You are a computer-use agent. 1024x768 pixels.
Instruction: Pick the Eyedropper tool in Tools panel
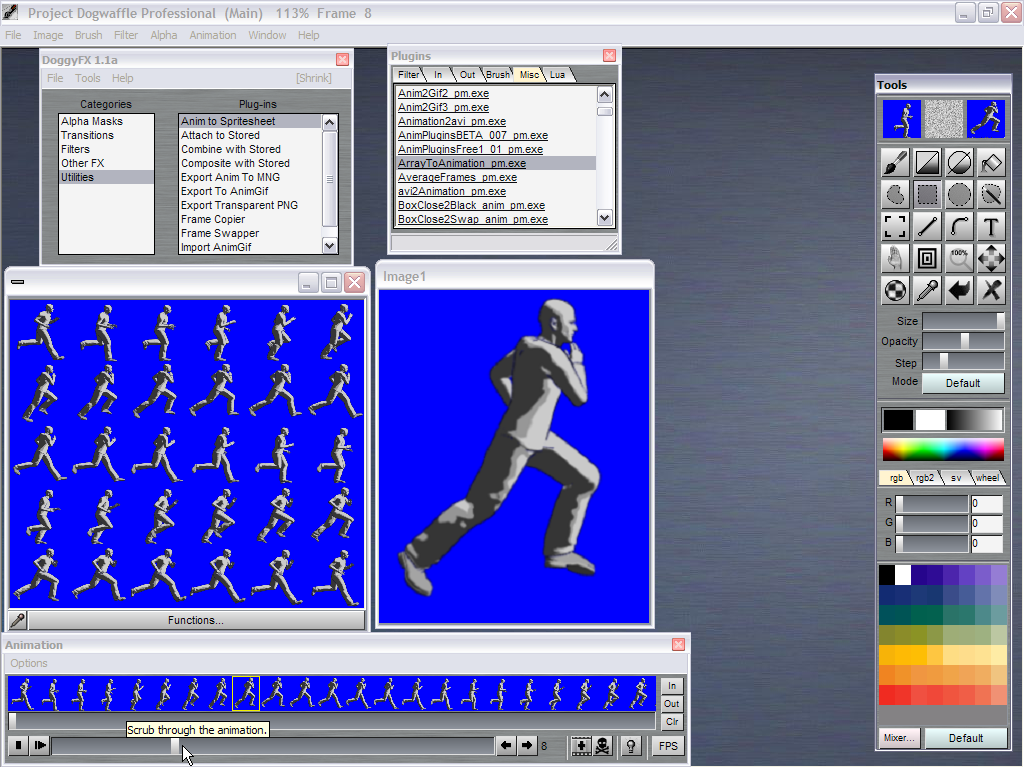[927, 291]
